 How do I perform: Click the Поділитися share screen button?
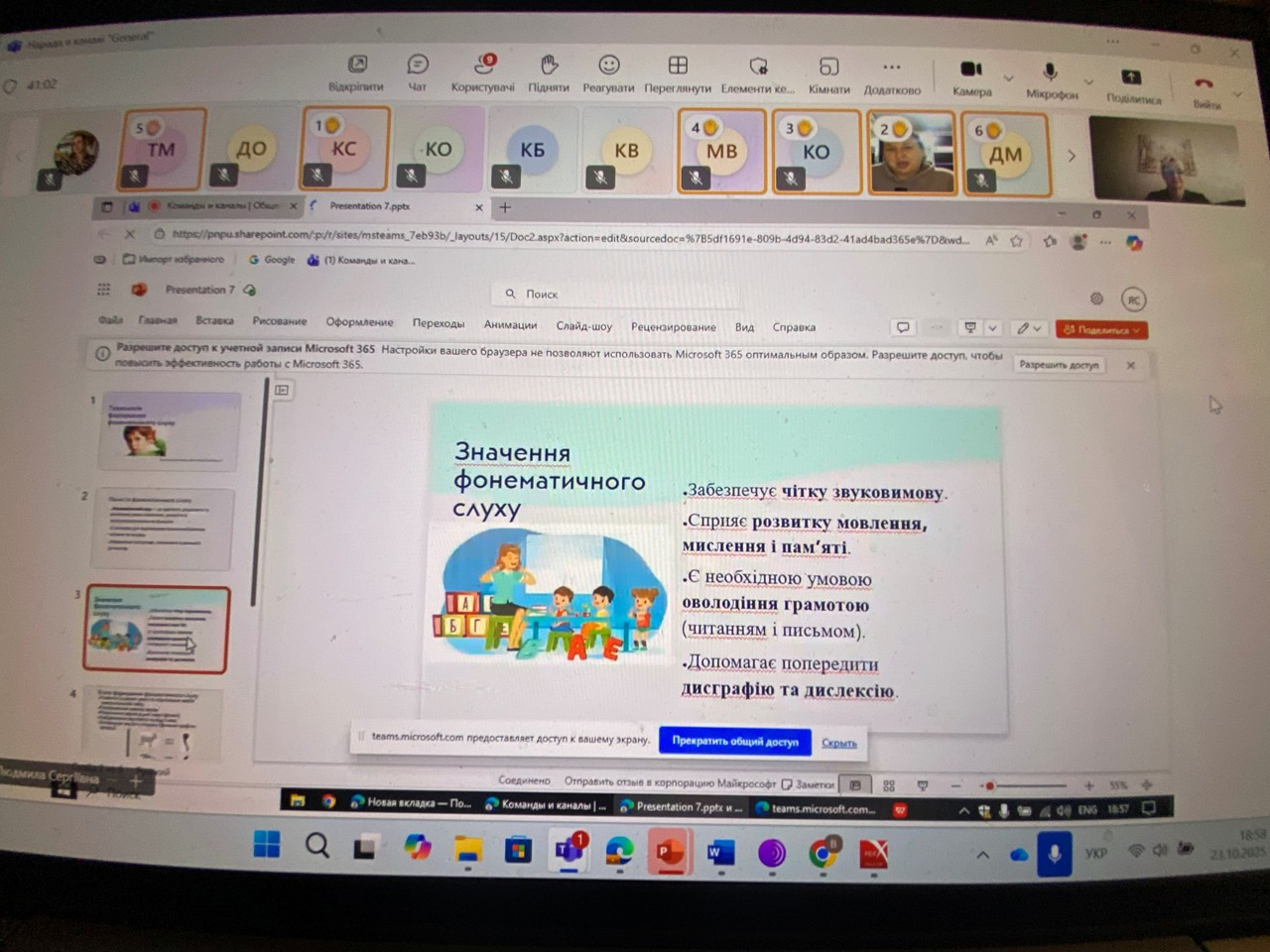[1133, 86]
